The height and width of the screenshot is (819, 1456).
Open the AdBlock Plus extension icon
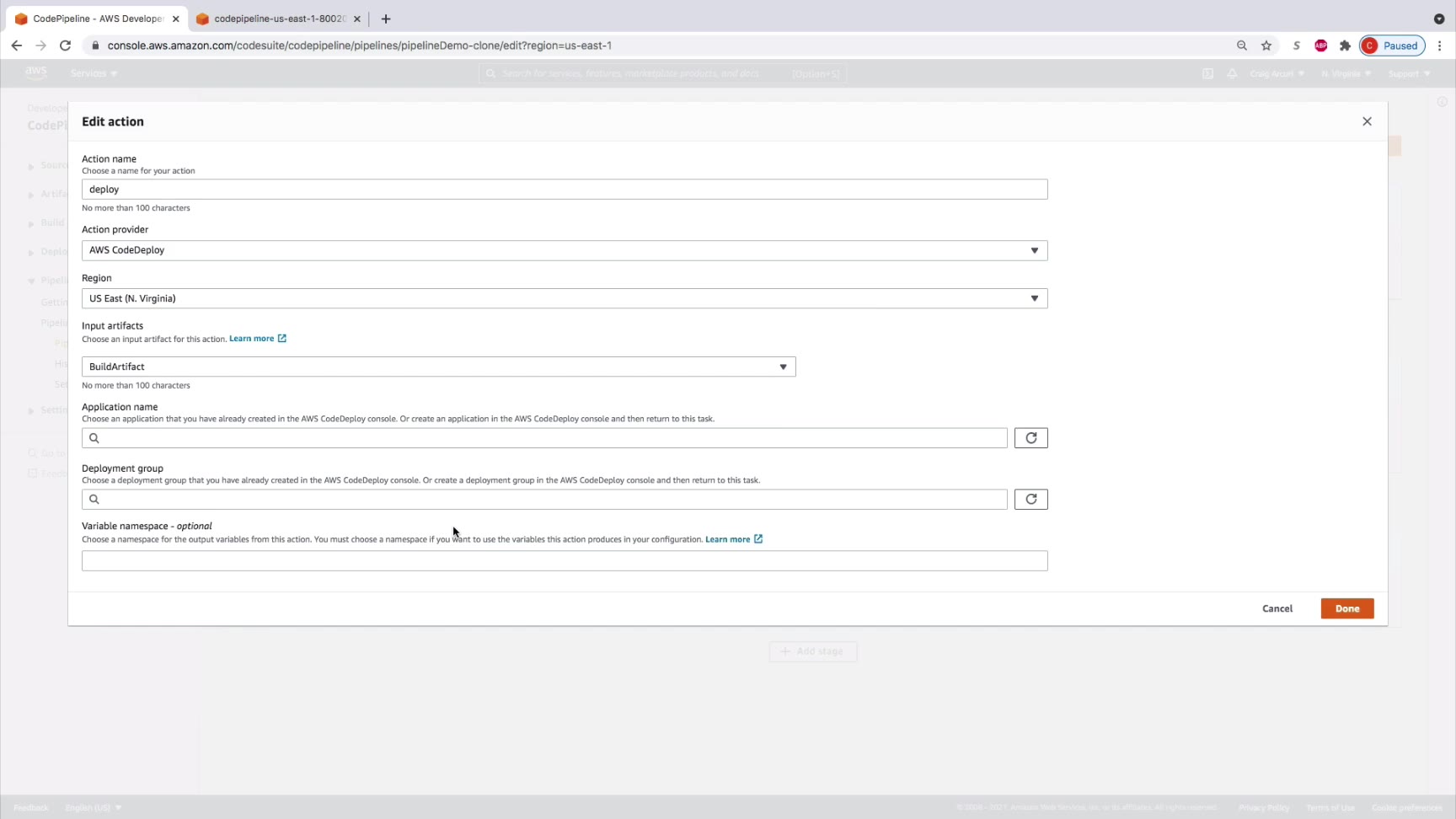(1320, 45)
